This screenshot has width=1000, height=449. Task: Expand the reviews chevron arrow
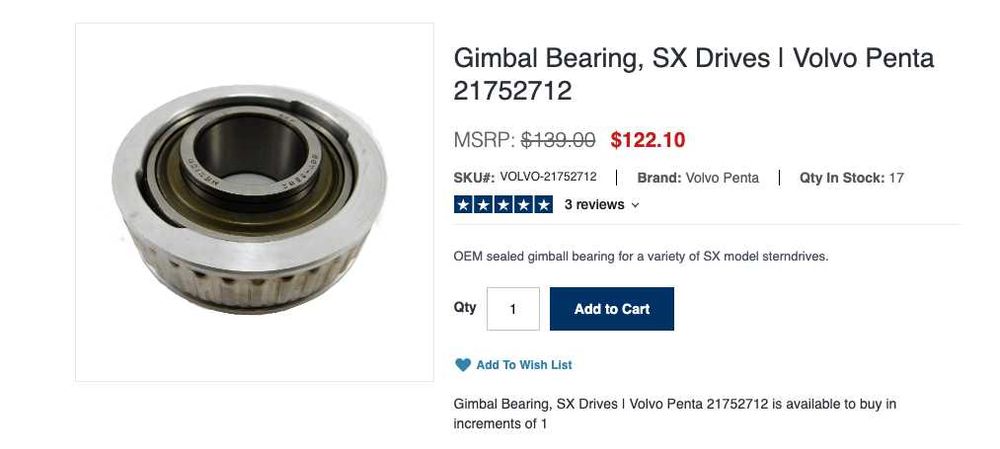pyautogui.click(x=635, y=205)
